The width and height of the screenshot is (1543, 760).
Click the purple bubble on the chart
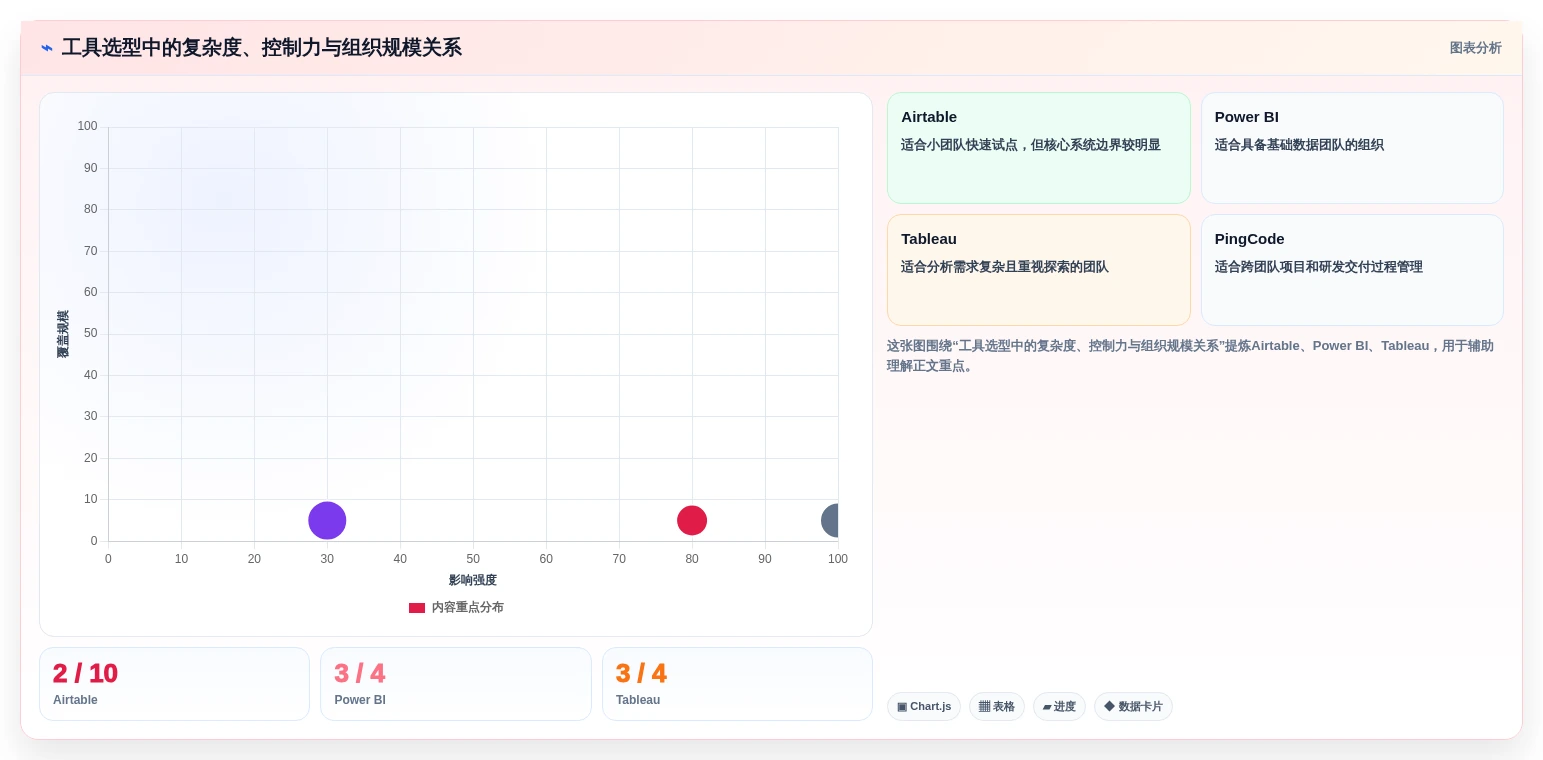(327, 521)
